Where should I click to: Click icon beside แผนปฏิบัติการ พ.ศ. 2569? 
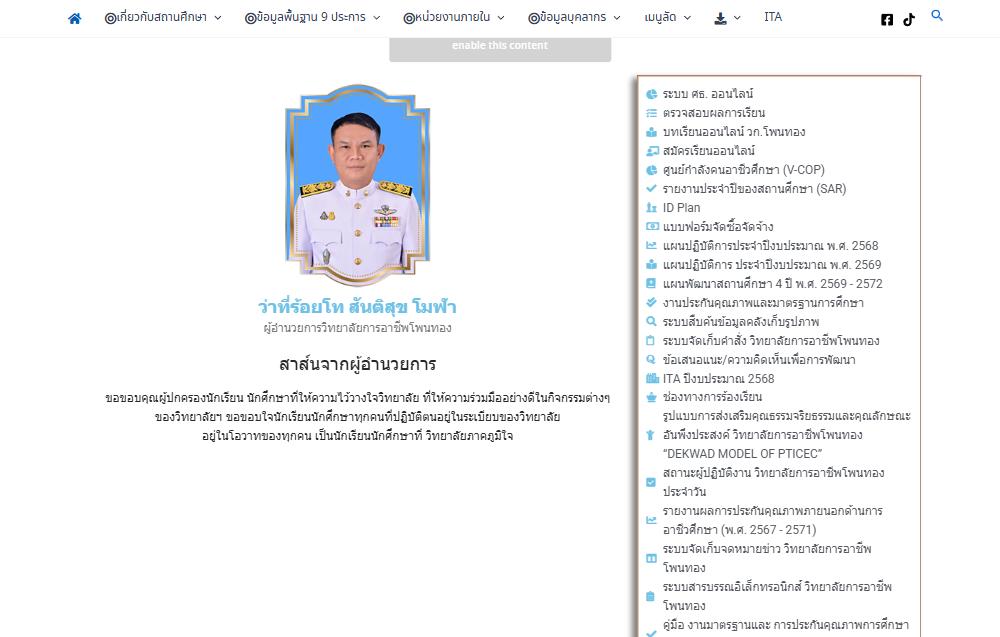651,265
